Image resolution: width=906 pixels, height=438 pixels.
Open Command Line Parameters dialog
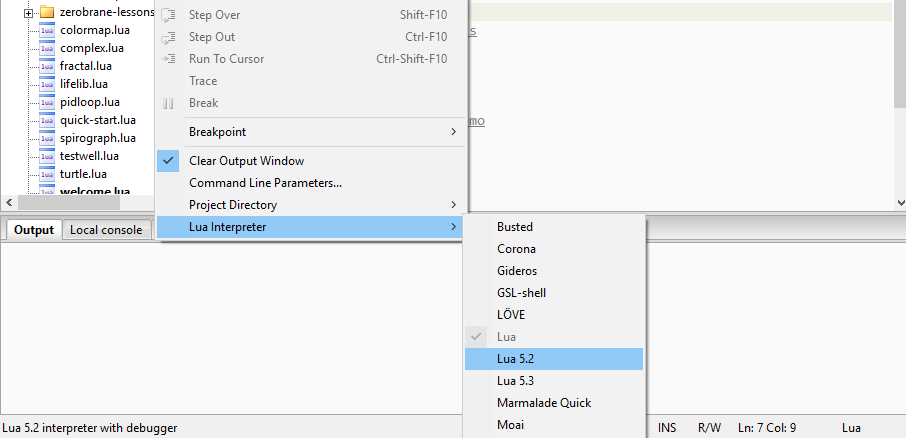[x=265, y=183]
